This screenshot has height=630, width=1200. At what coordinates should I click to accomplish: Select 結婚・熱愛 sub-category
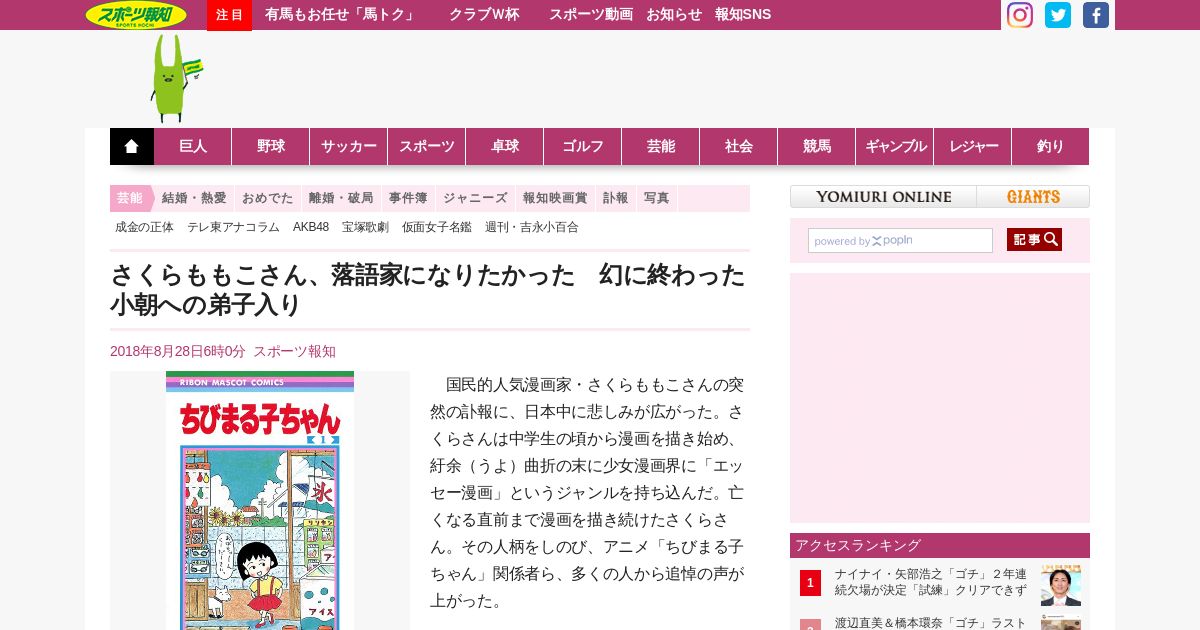(194, 198)
